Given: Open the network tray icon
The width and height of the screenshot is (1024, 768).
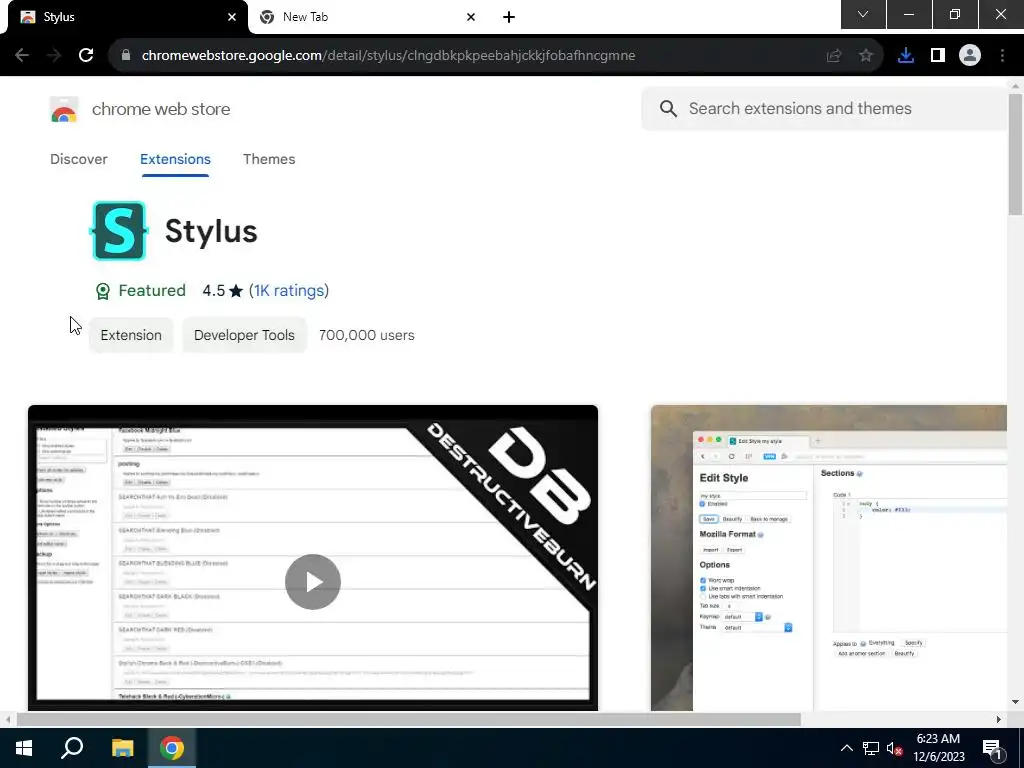Looking at the screenshot, I should click(870, 748).
